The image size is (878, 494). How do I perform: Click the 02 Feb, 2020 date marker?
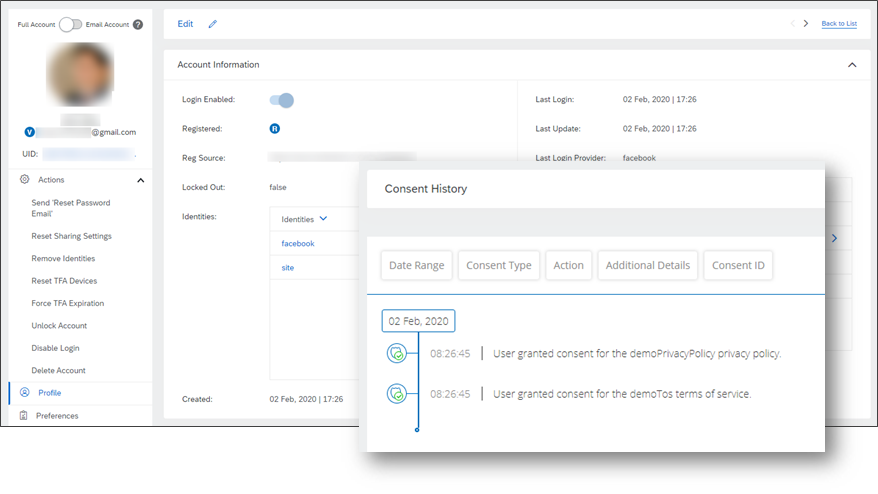pos(418,321)
